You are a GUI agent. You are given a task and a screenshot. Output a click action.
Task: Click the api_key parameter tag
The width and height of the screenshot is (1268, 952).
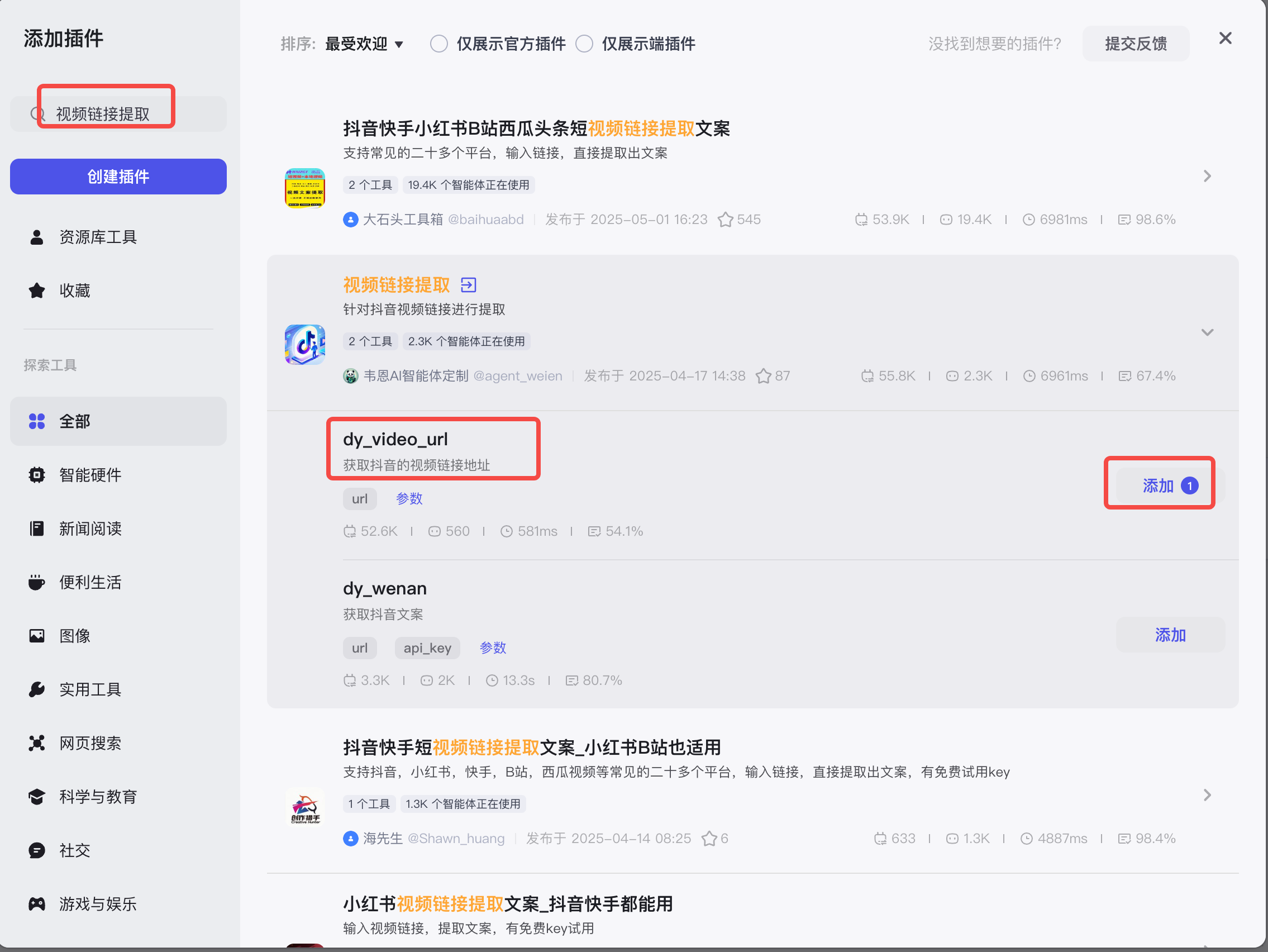tap(427, 648)
